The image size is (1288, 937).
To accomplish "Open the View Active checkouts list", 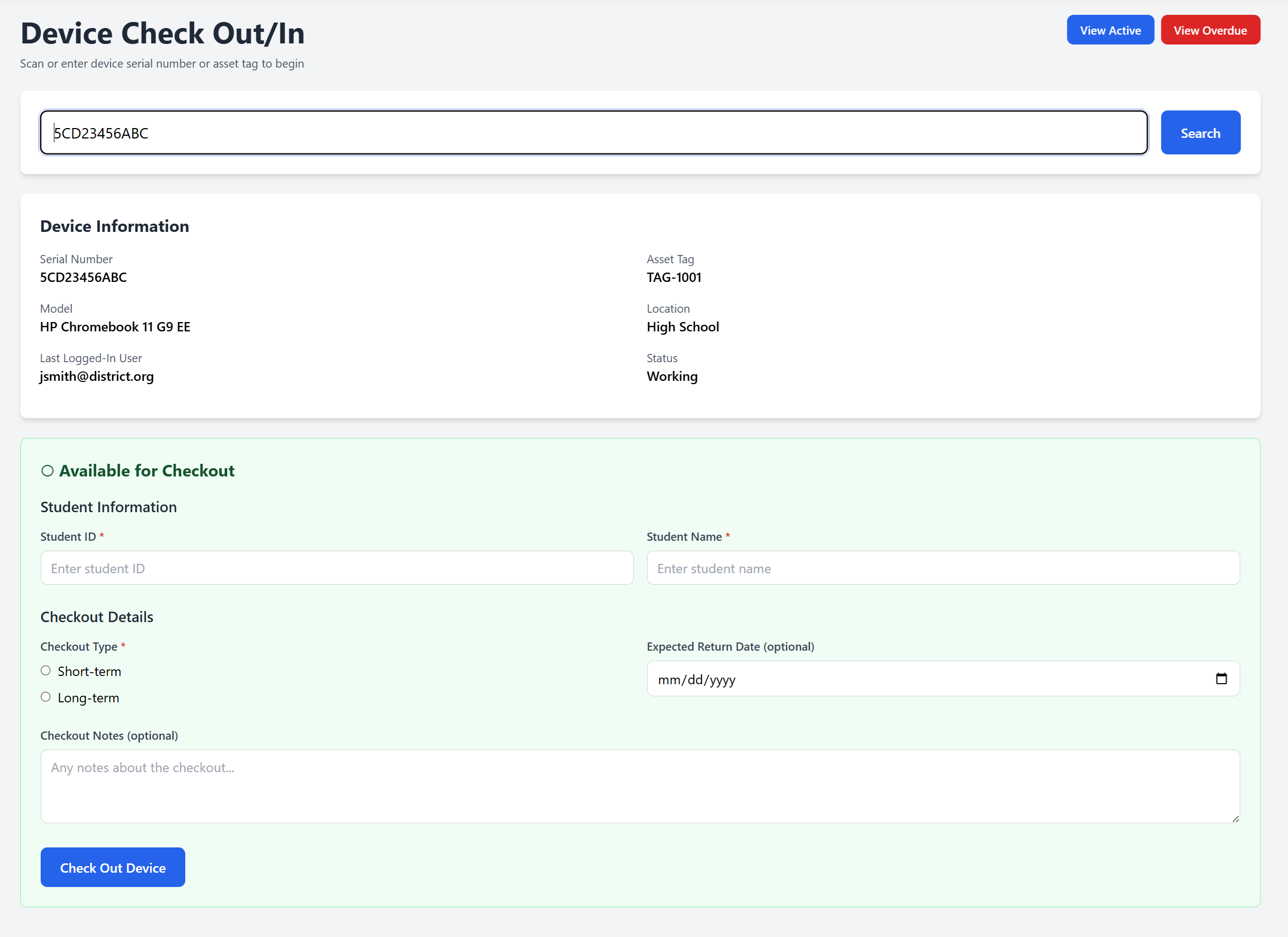I will 1110,30.
